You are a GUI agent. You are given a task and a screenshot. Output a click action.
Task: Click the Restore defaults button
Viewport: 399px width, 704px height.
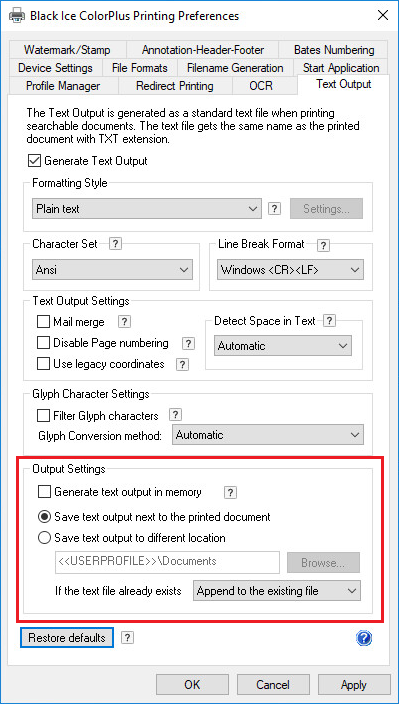tap(67, 638)
